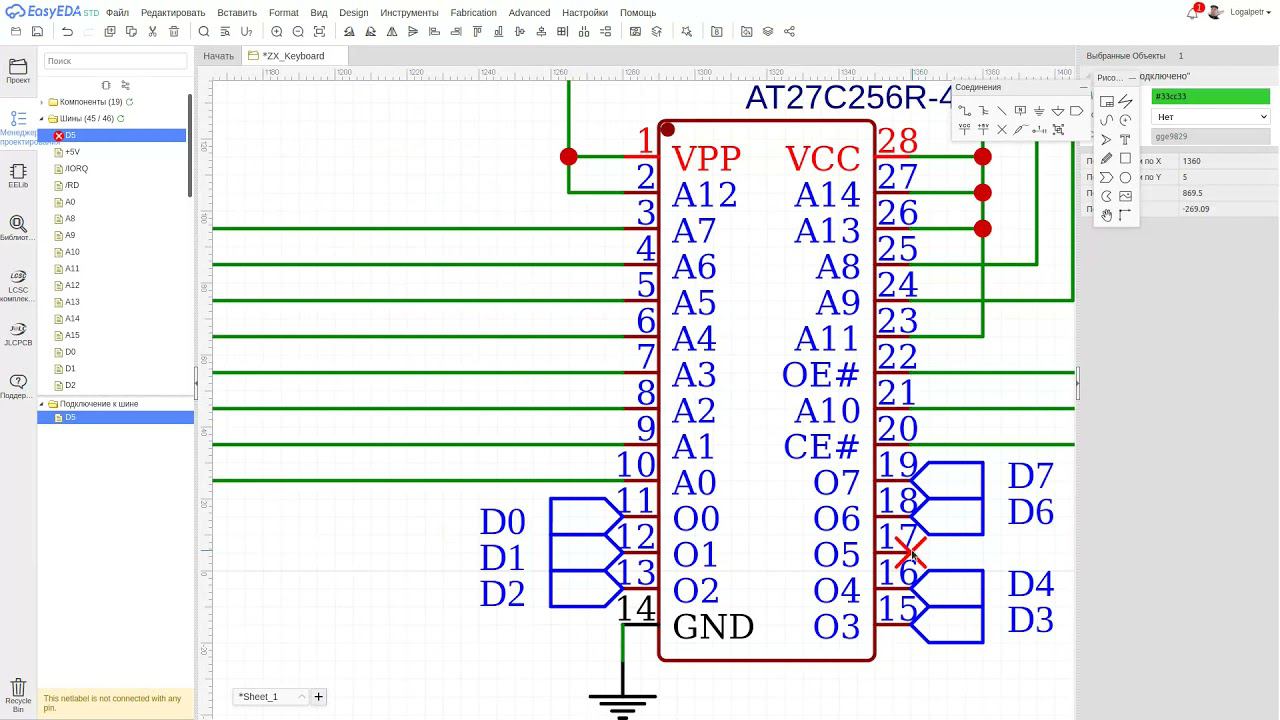The height and width of the screenshot is (720, 1280).
Task: Open the EELib library panel
Action: 18,176
